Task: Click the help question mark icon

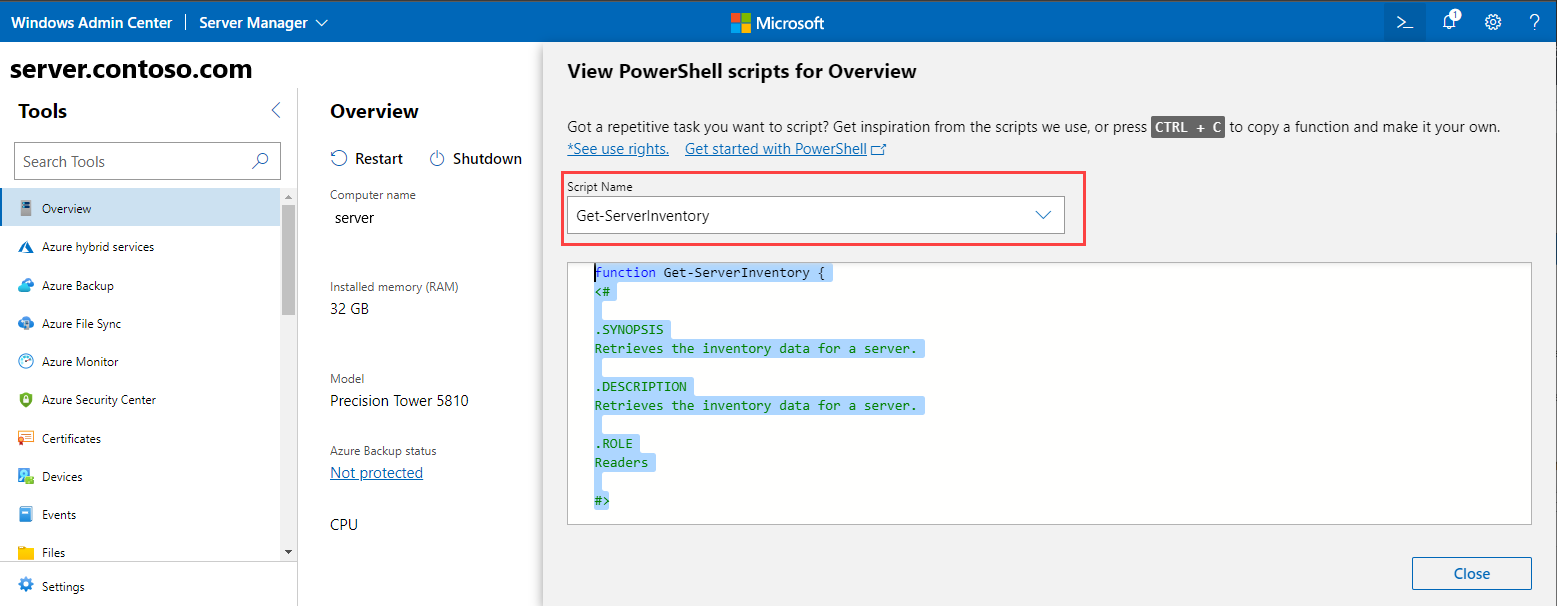Action: 1533,21
